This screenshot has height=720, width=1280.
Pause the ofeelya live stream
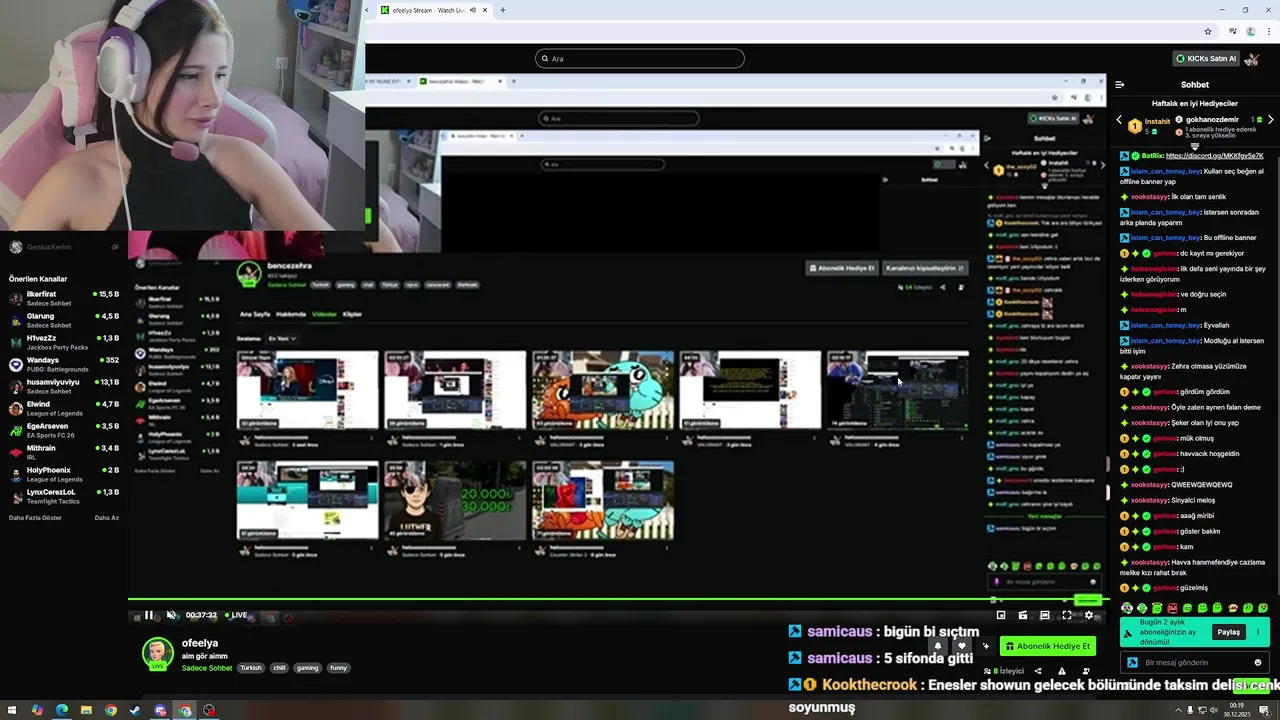tap(149, 615)
